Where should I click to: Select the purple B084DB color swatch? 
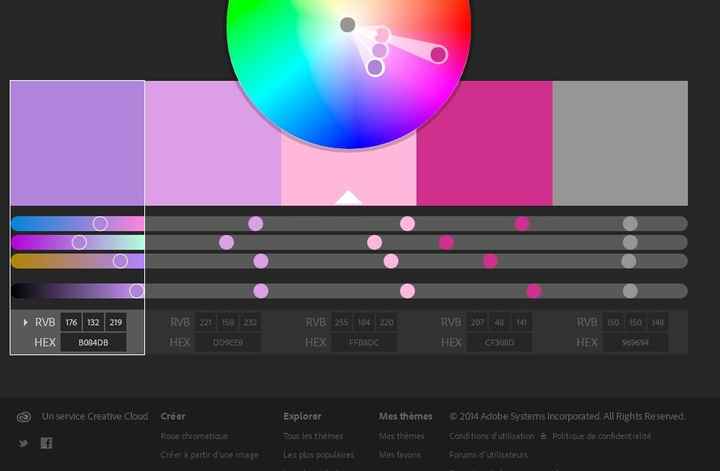click(77, 143)
